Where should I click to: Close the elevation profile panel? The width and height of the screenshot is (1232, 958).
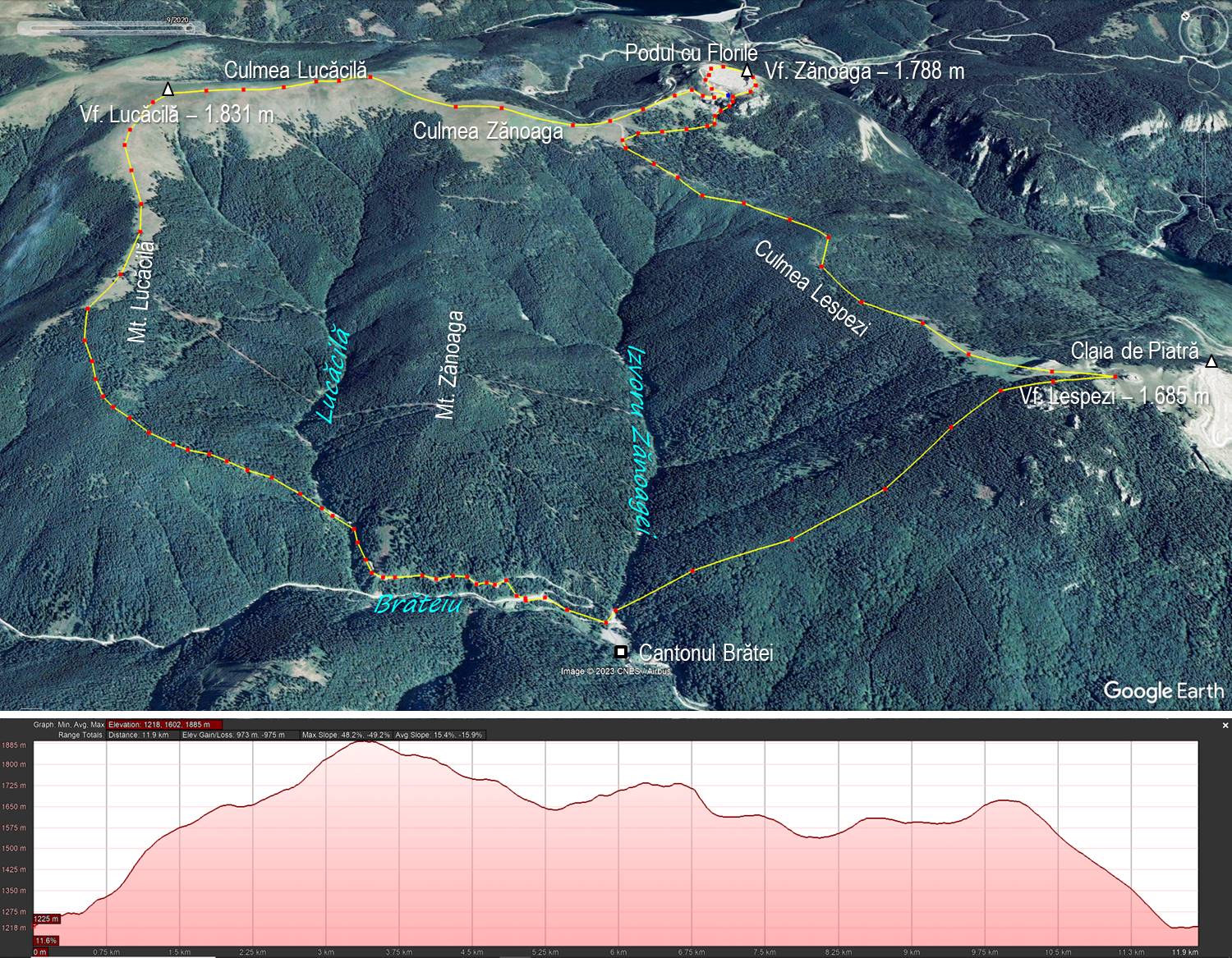point(1225,726)
